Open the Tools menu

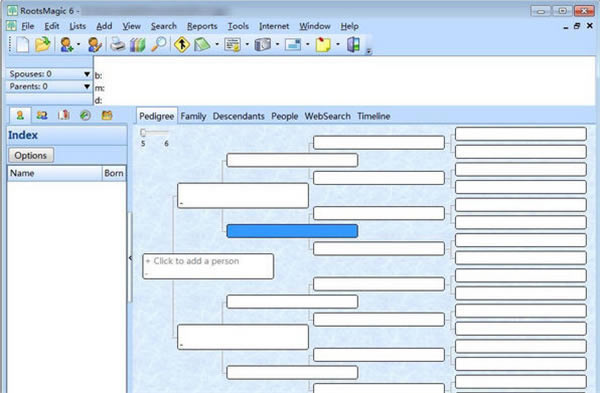[238, 26]
